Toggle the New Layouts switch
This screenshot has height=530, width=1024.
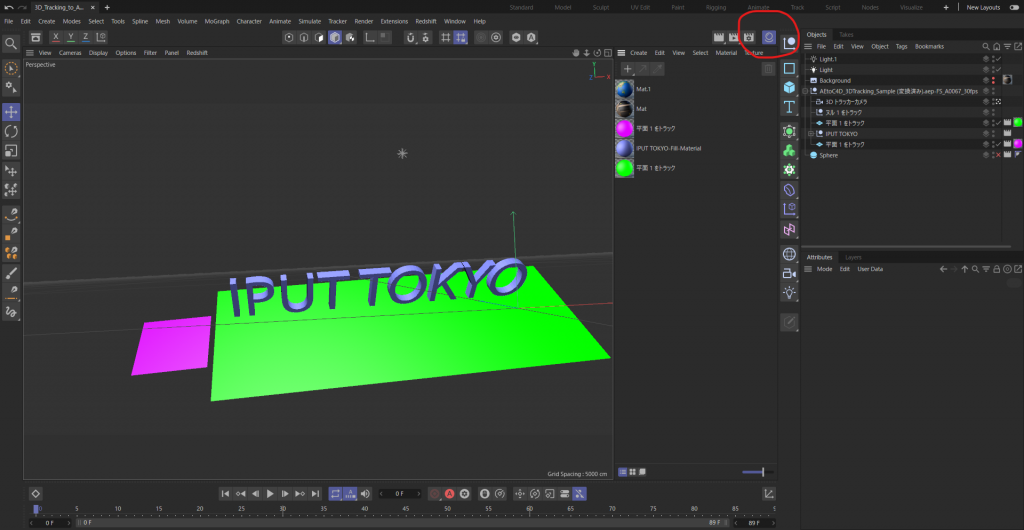(x=1014, y=7)
